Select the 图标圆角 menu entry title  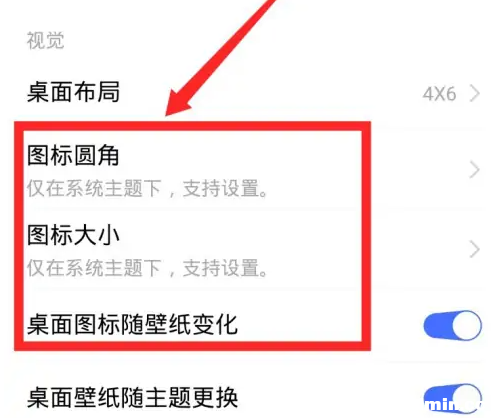tap(73, 155)
